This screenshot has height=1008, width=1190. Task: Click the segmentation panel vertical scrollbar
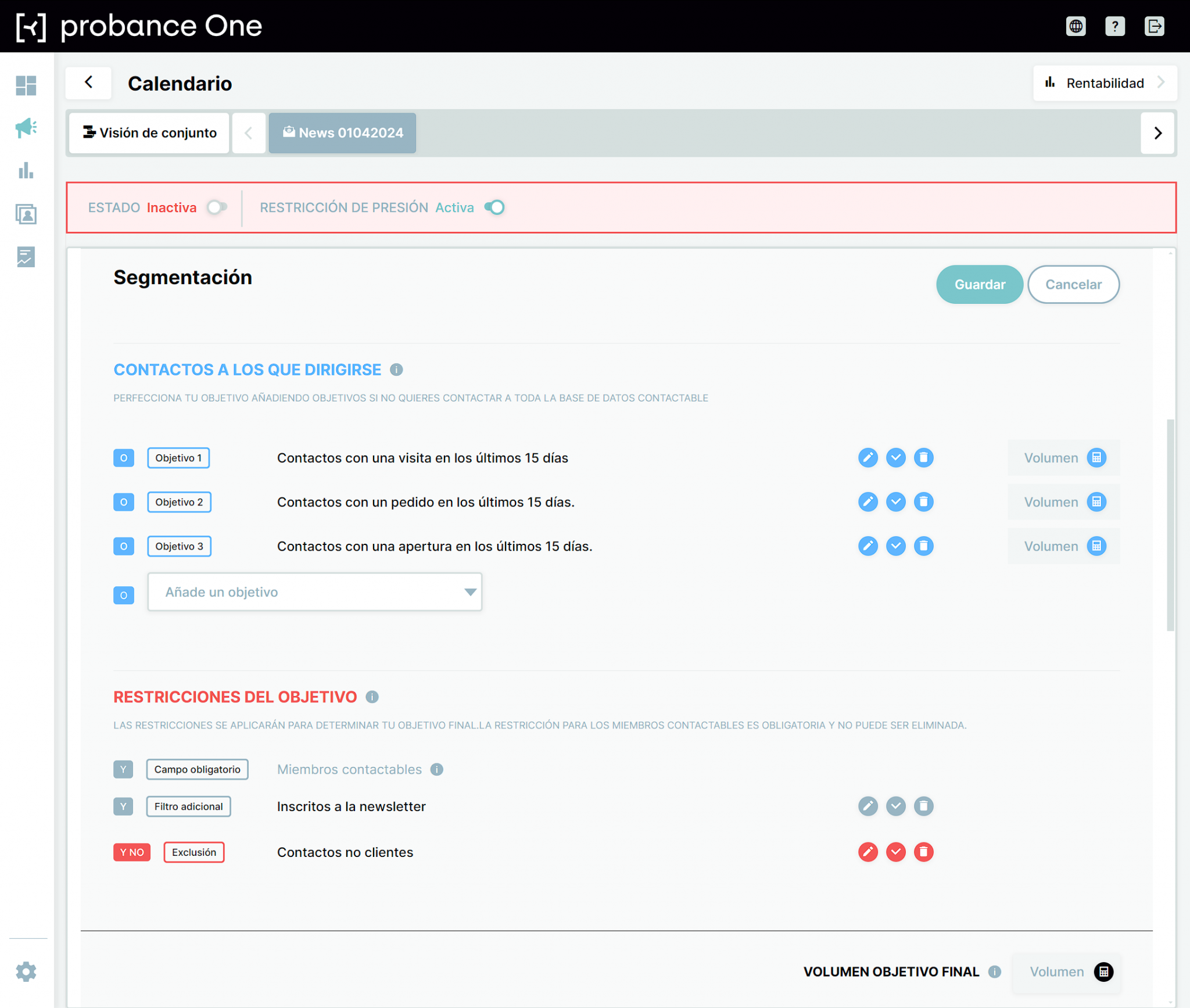coord(1170,525)
